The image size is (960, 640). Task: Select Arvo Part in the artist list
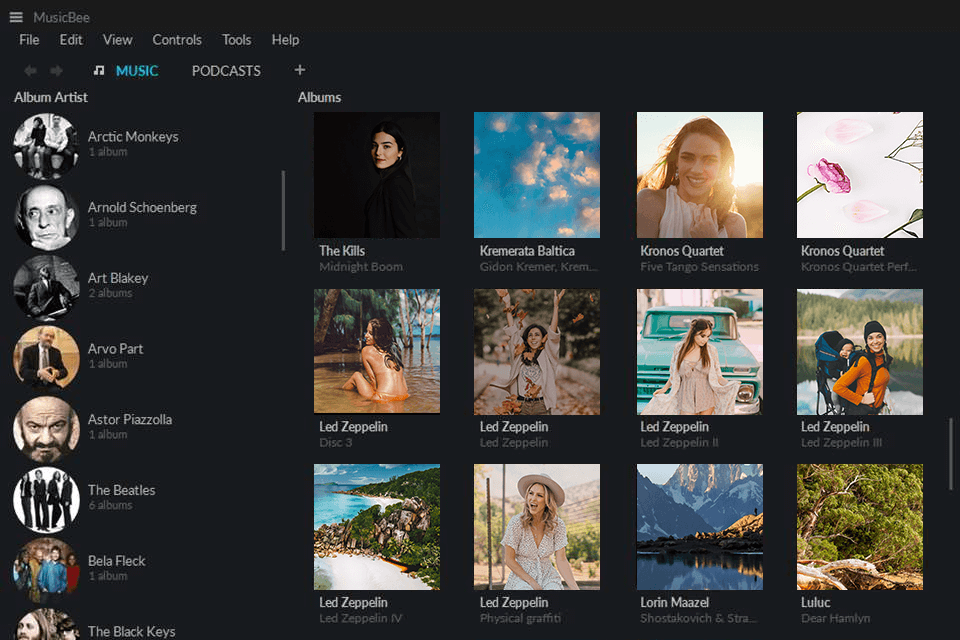coord(116,348)
